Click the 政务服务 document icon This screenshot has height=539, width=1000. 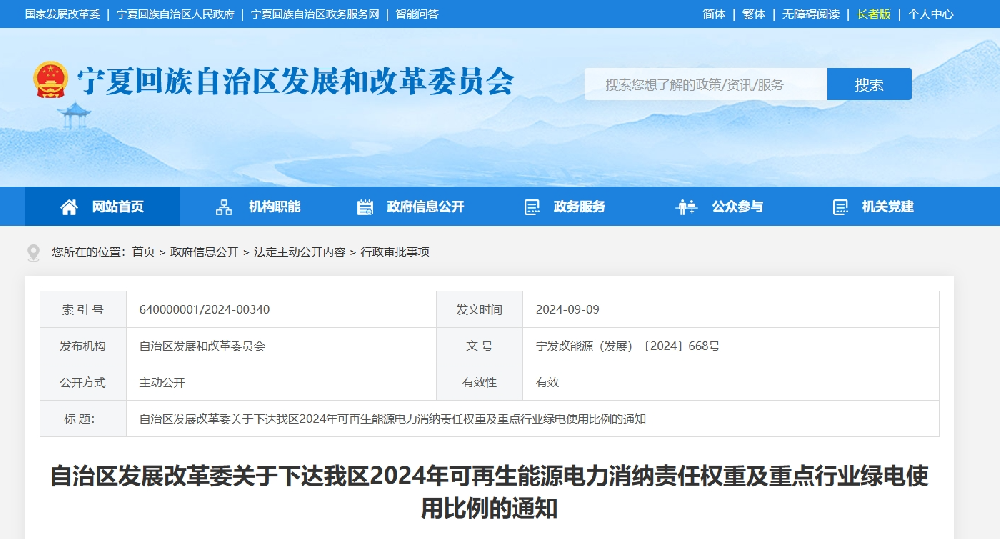pos(532,207)
